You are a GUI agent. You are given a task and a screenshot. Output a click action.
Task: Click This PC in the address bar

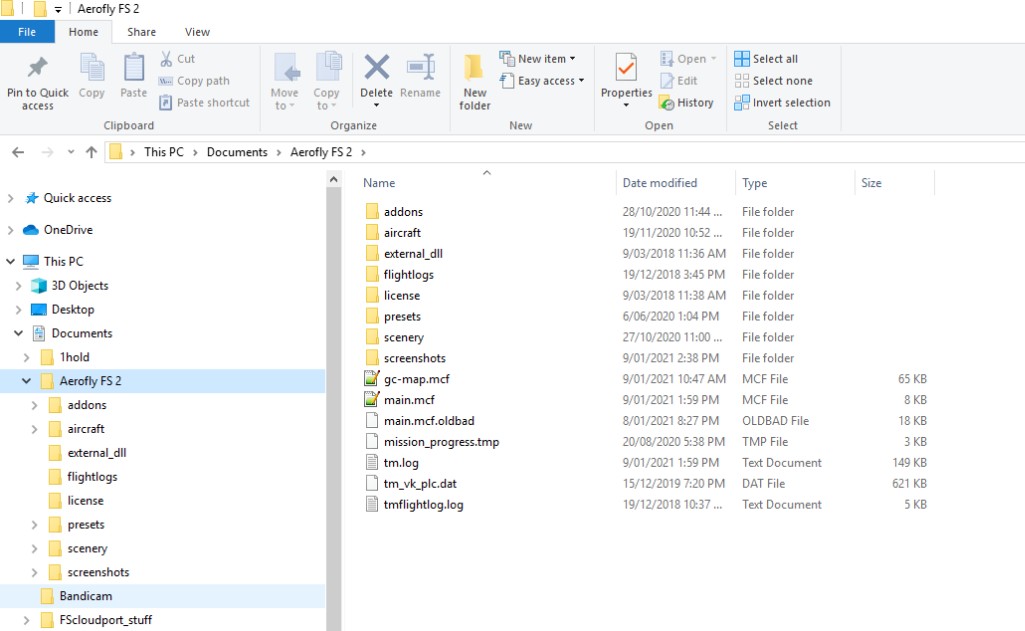pyautogui.click(x=163, y=152)
